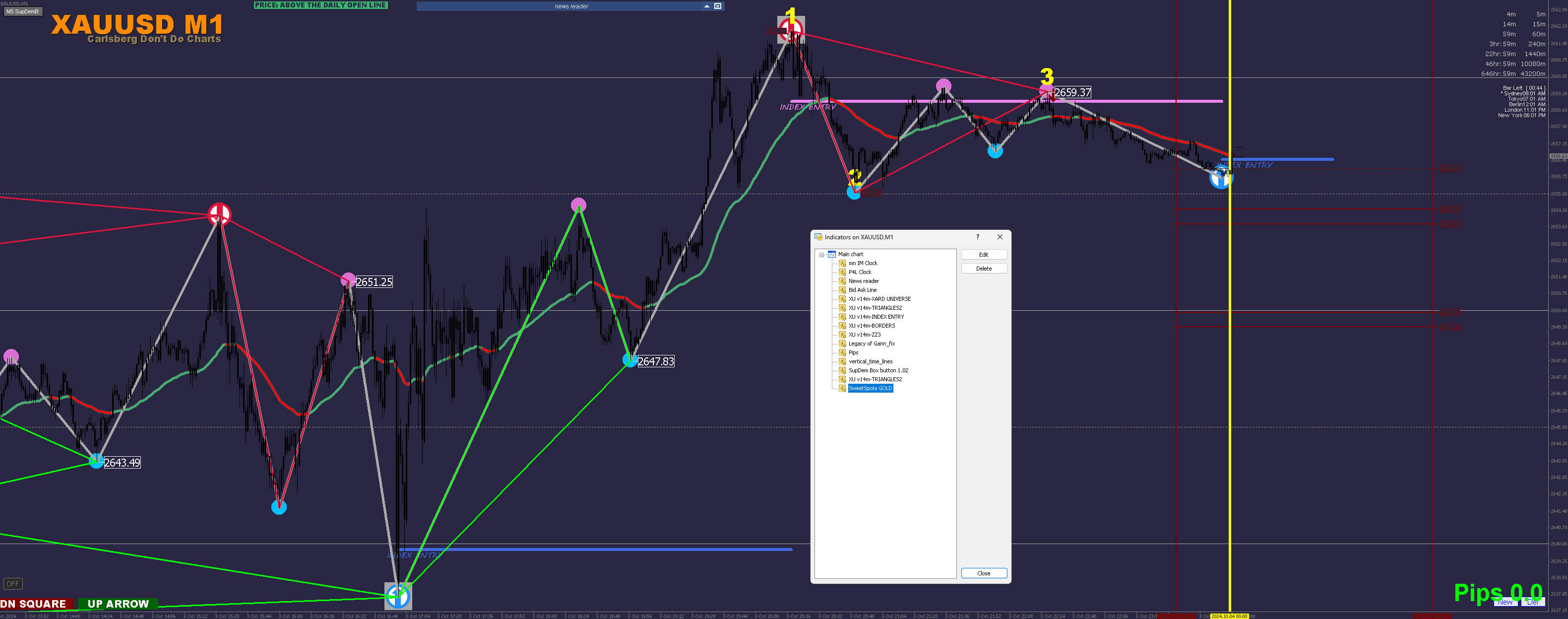Click the Delete button in Indicators dialog
The width and height of the screenshot is (1568, 619).
click(983, 269)
